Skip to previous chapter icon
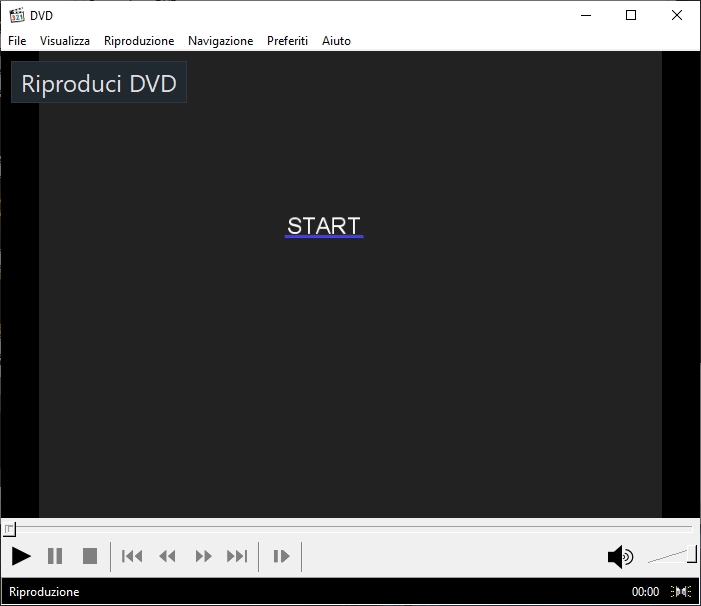The image size is (701, 606). [x=132, y=556]
